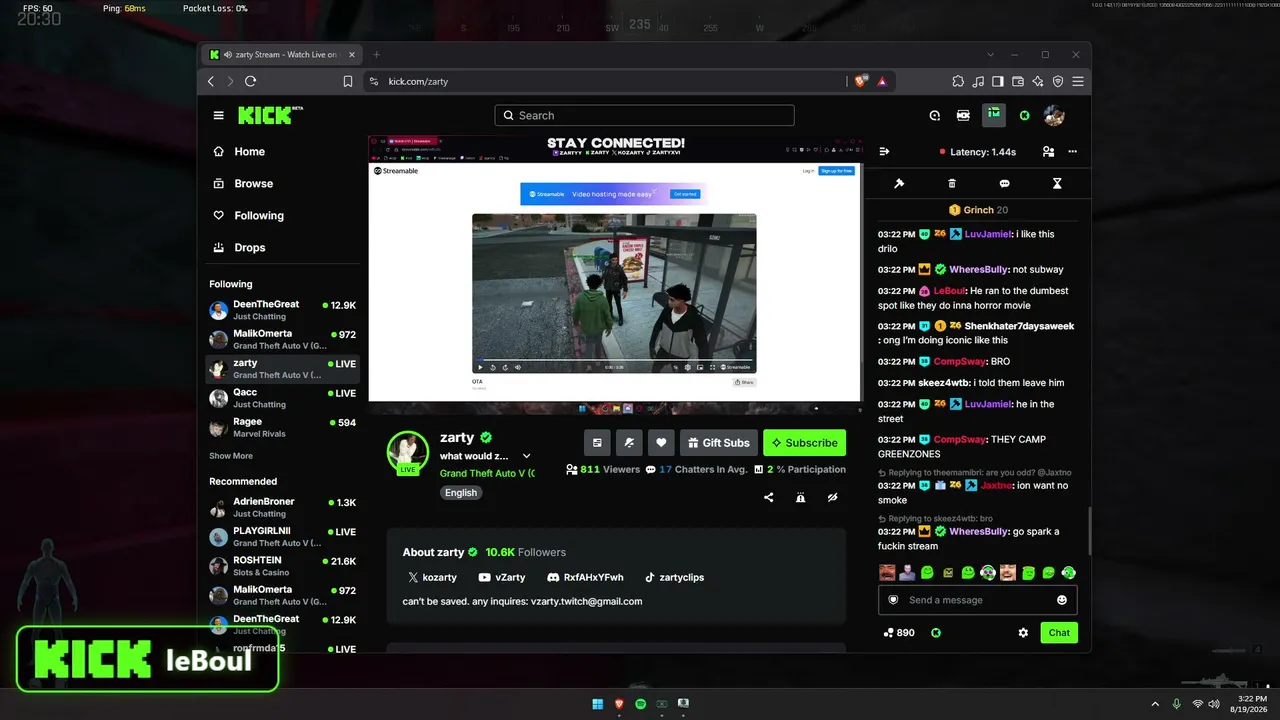Subscribe to zarty
1280x720 pixels.
[804, 443]
